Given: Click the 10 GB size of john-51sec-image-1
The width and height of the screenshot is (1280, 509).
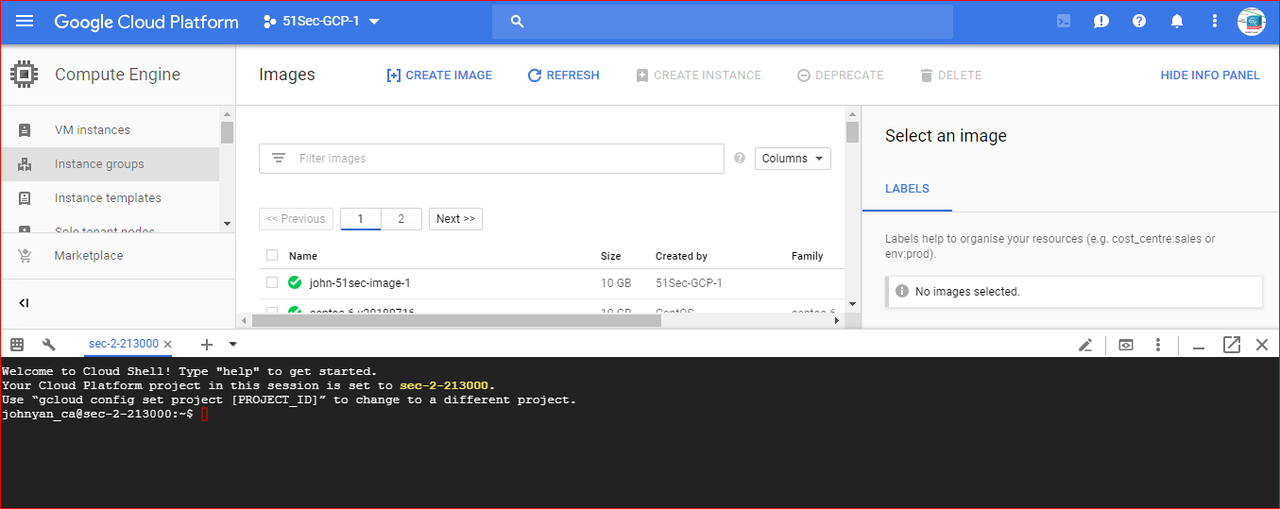Looking at the screenshot, I should [x=616, y=283].
